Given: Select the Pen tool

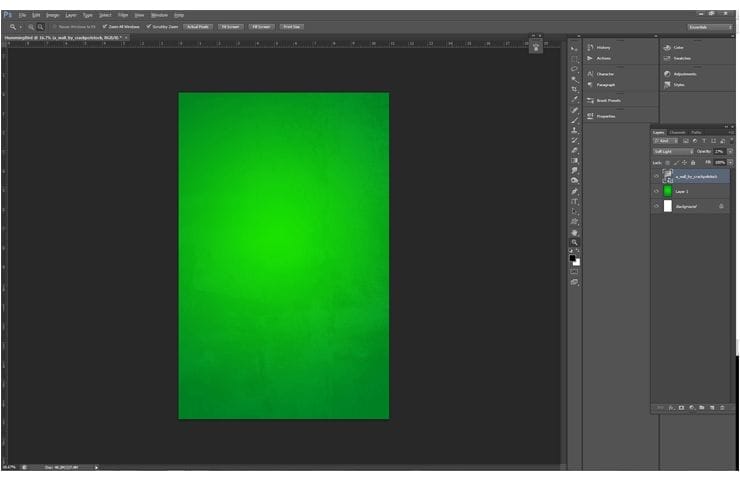Looking at the screenshot, I should click(574, 192).
